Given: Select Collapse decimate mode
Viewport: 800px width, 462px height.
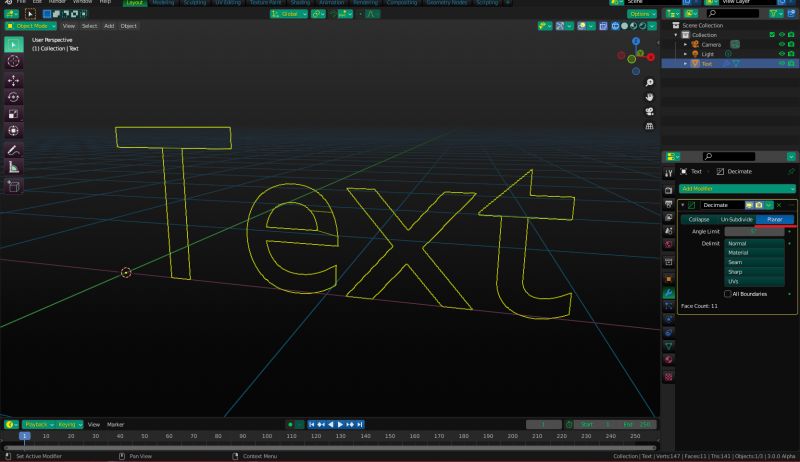Looking at the screenshot, I should coord(698,219).
